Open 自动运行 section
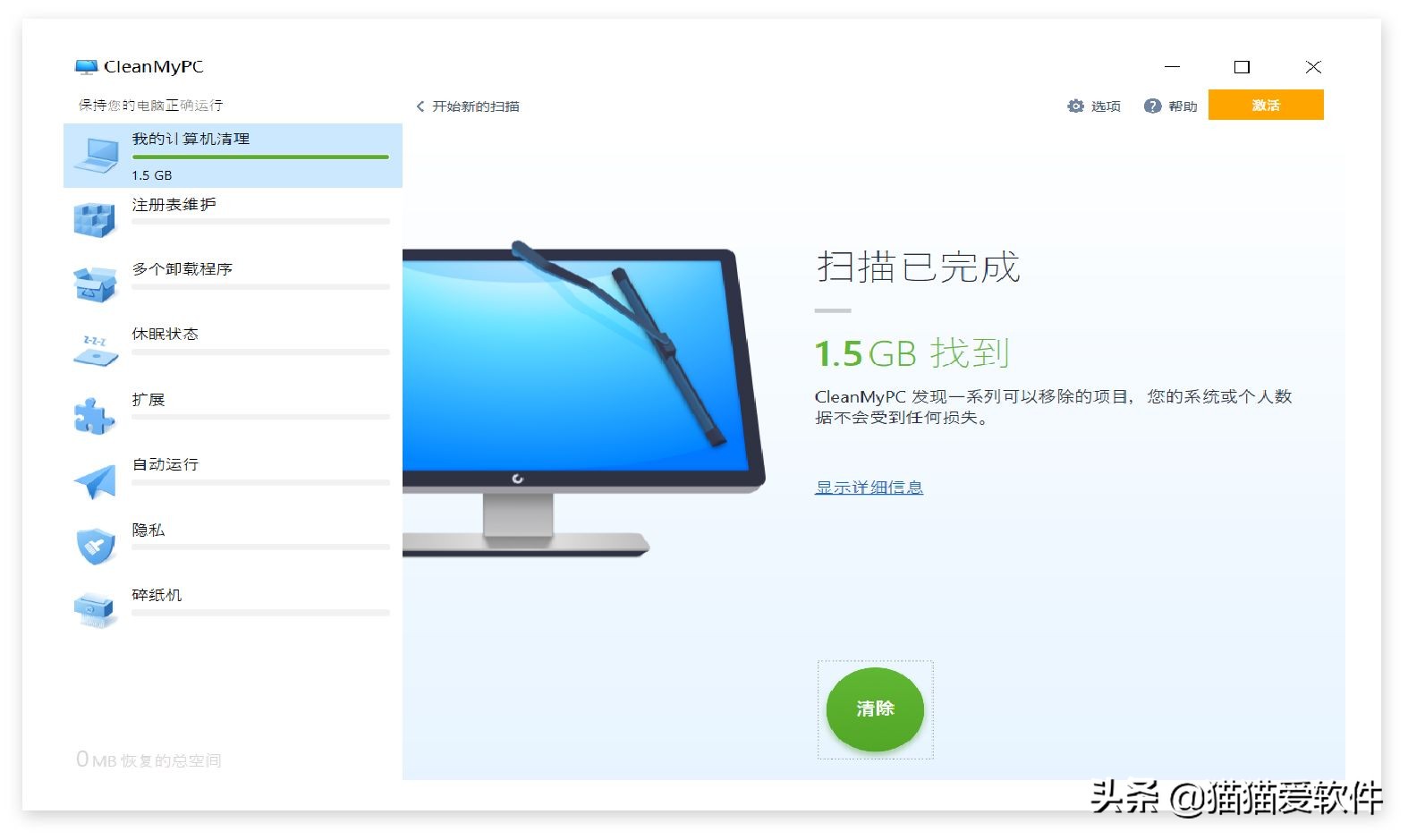Screen dimensions: 1408x840 pos(233,481)
